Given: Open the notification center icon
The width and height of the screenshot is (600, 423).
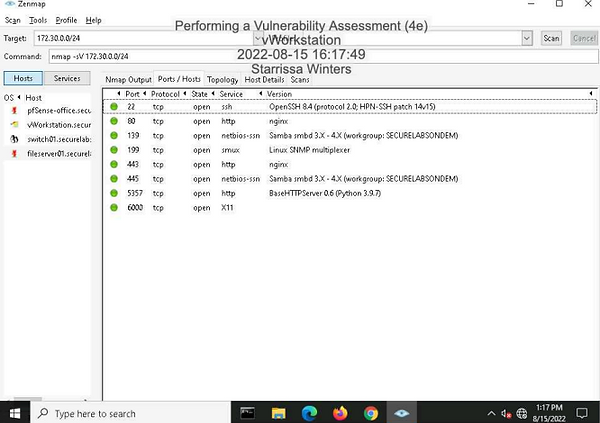Looking at the screenshot, I should click(x=582, y=413).
